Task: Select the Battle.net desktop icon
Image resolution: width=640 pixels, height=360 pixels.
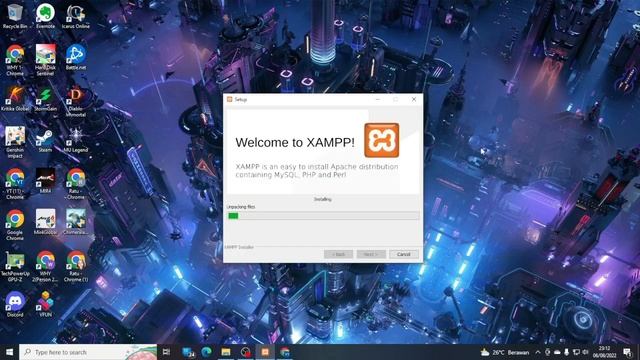Action: click(x=76, y=58)
